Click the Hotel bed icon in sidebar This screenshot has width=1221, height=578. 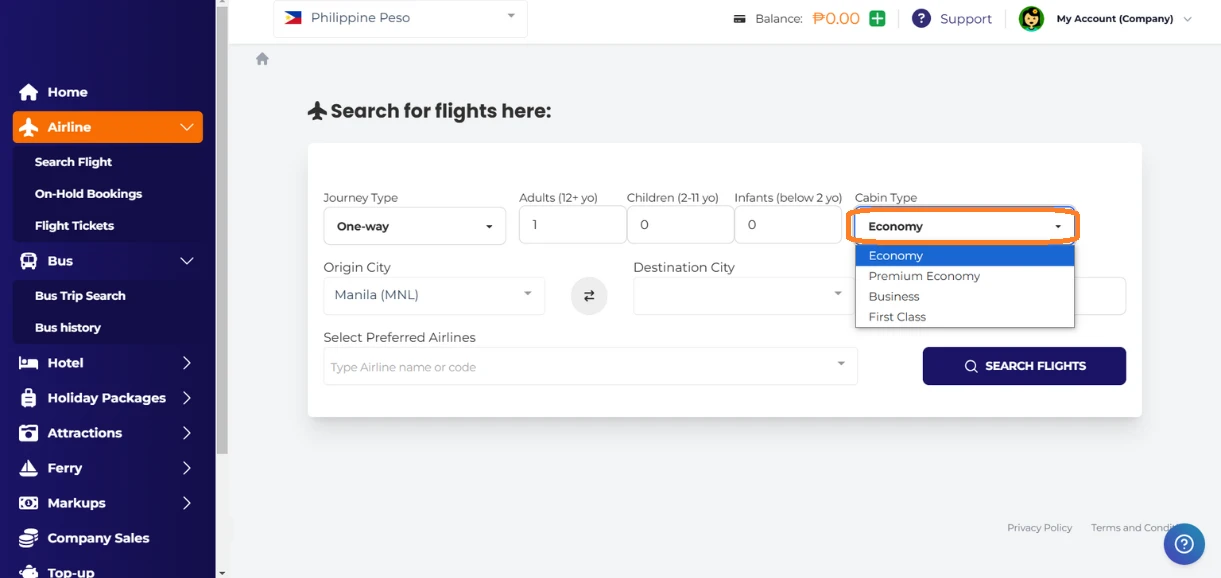click(29, 363)
